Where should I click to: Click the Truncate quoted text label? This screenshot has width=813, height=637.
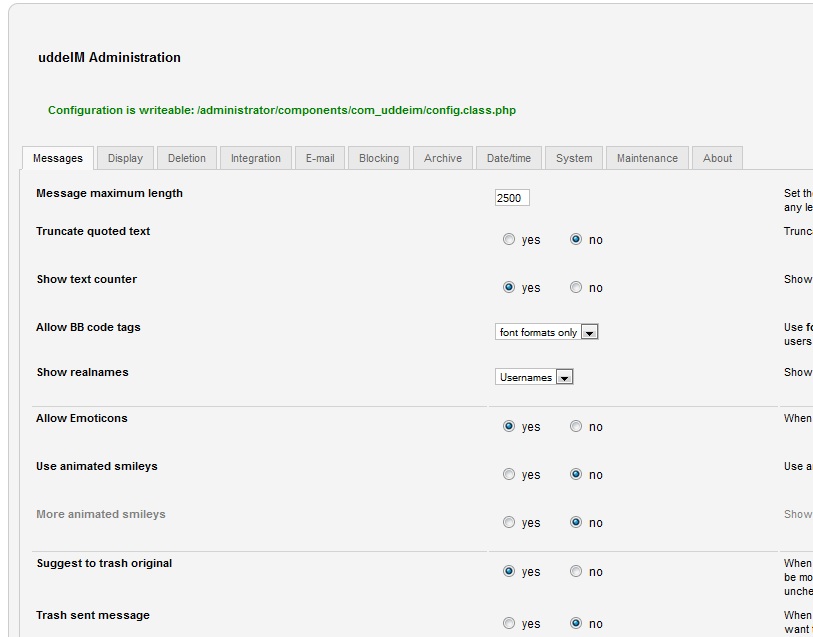pos(93,231)
